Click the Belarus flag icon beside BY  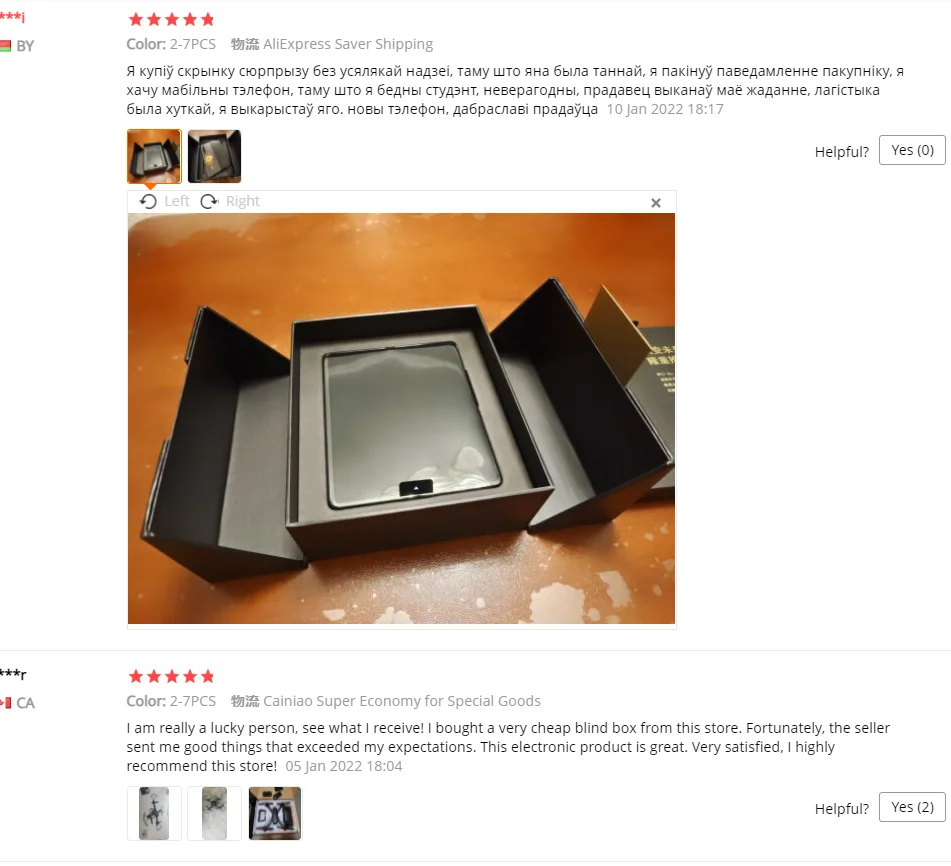[x=5, y=46]
